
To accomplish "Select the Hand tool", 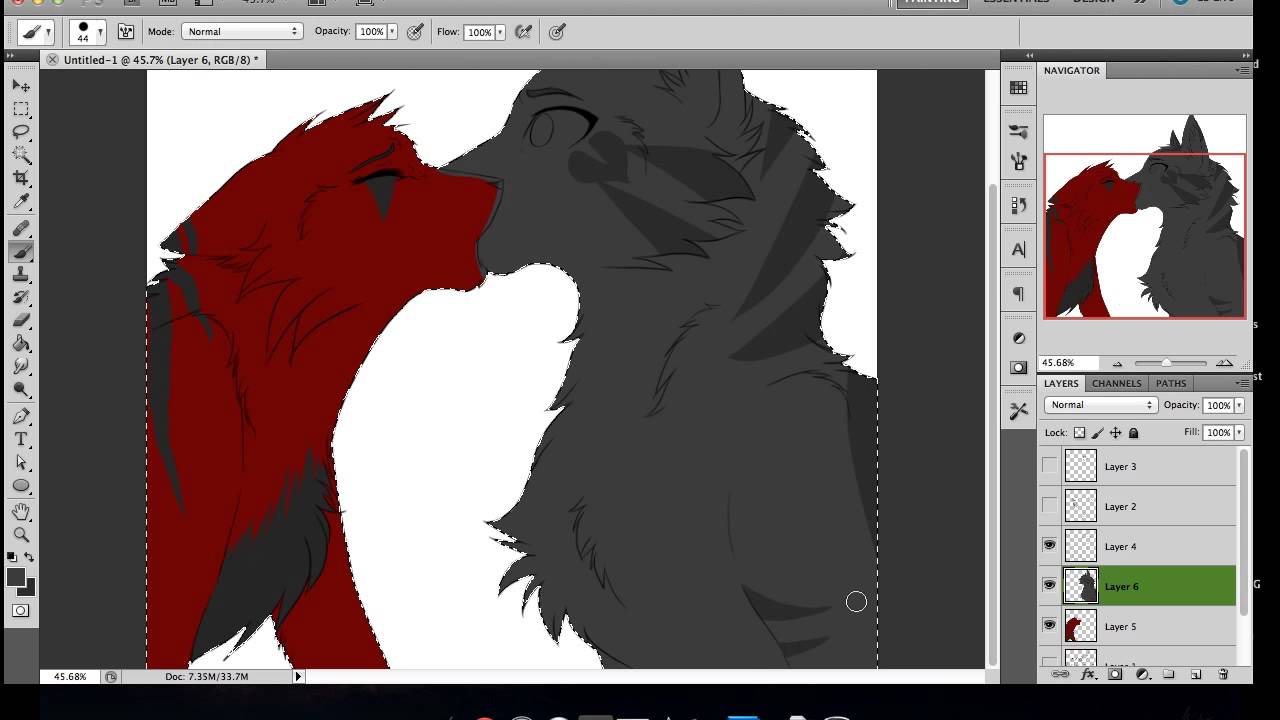I will click(x=21, y=512).
